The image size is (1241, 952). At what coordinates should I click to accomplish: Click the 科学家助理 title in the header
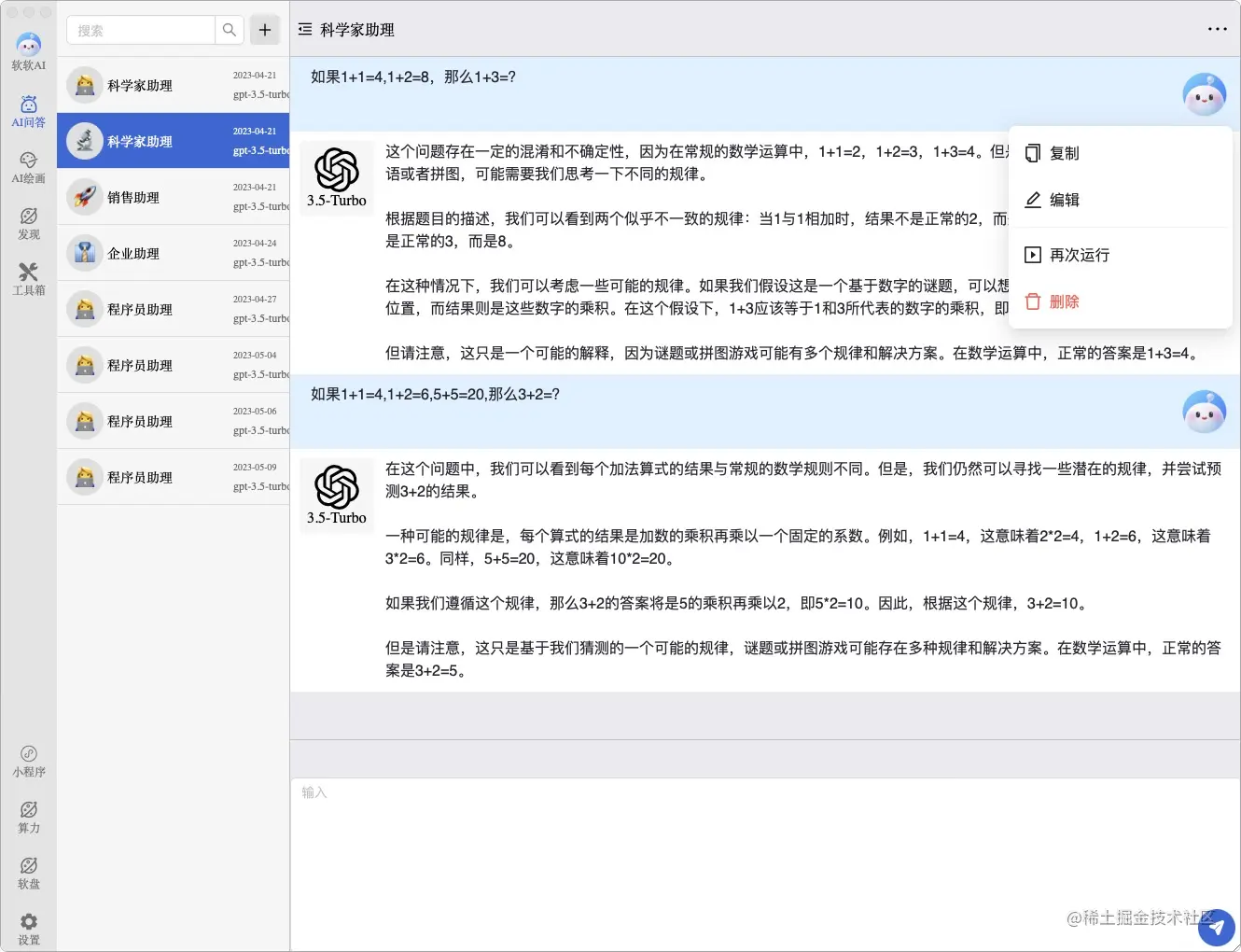(357, 30)
